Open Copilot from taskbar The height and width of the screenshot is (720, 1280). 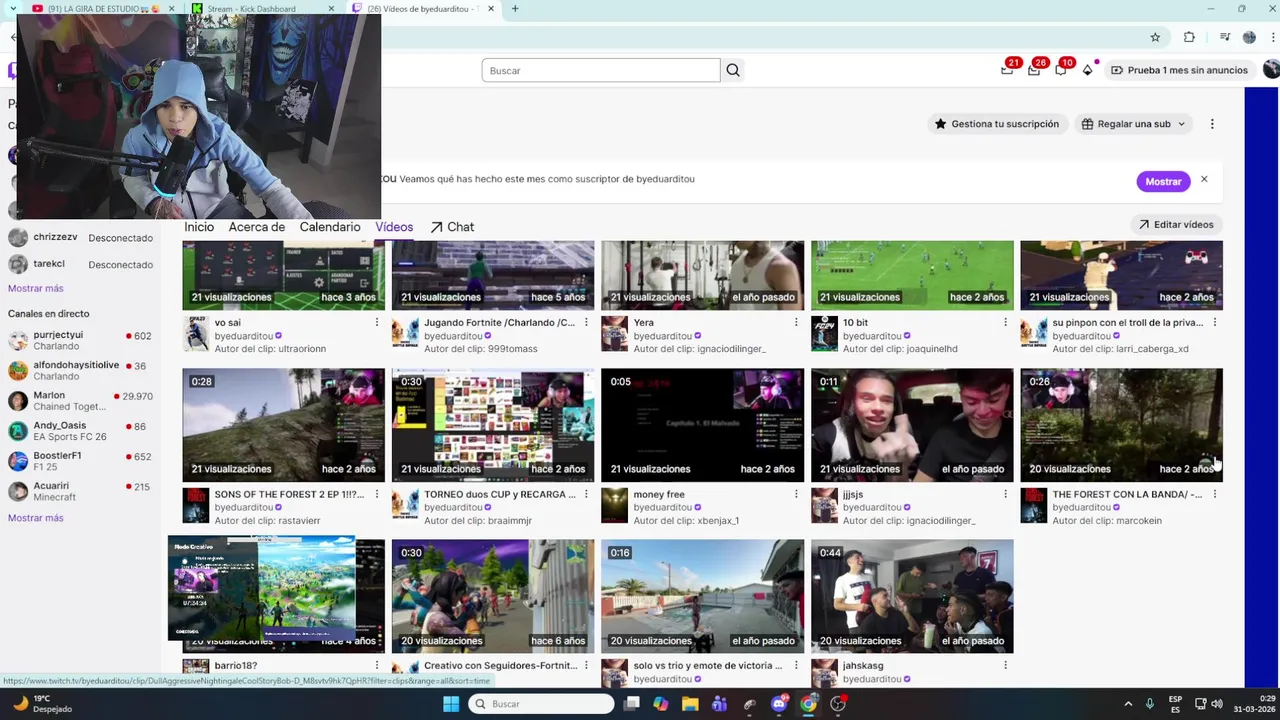[x=660, y=704]
